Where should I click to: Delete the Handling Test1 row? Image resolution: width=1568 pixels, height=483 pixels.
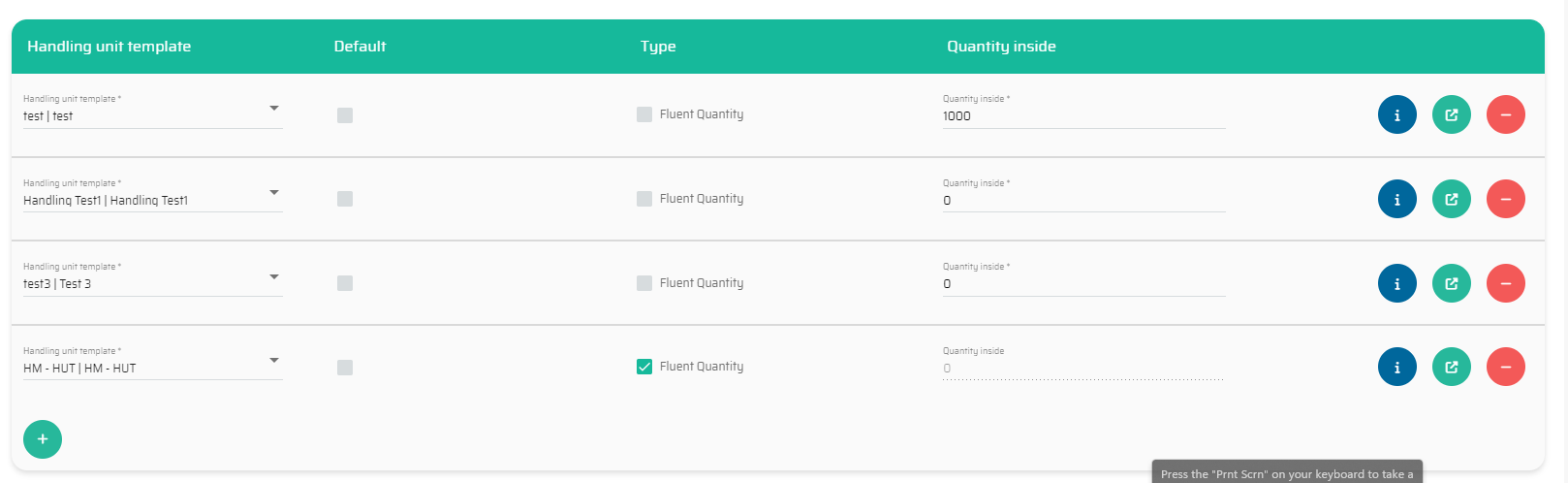tap(1505, 199)
